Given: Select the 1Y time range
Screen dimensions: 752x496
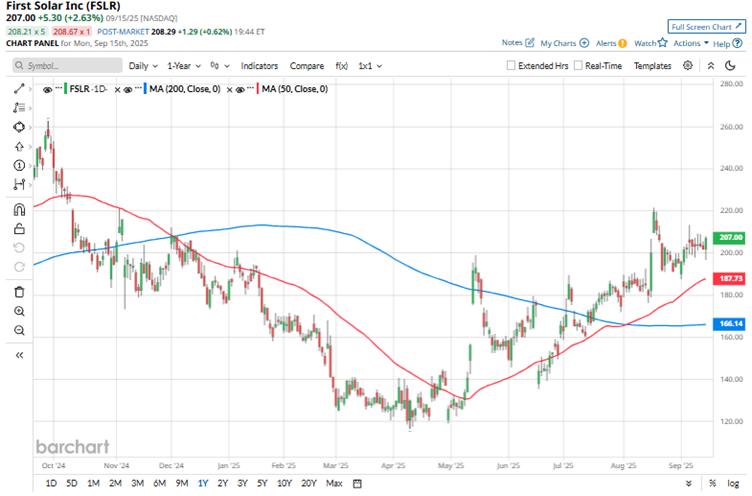Looking at the screenshot, I should (203, 484).
